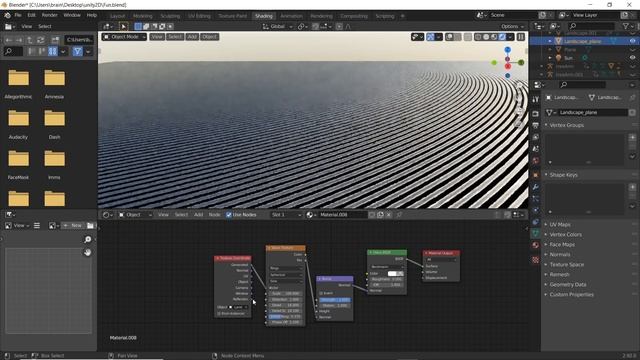Switch to material preview shading
Screen dimensions: 640x360
[494, 37]
